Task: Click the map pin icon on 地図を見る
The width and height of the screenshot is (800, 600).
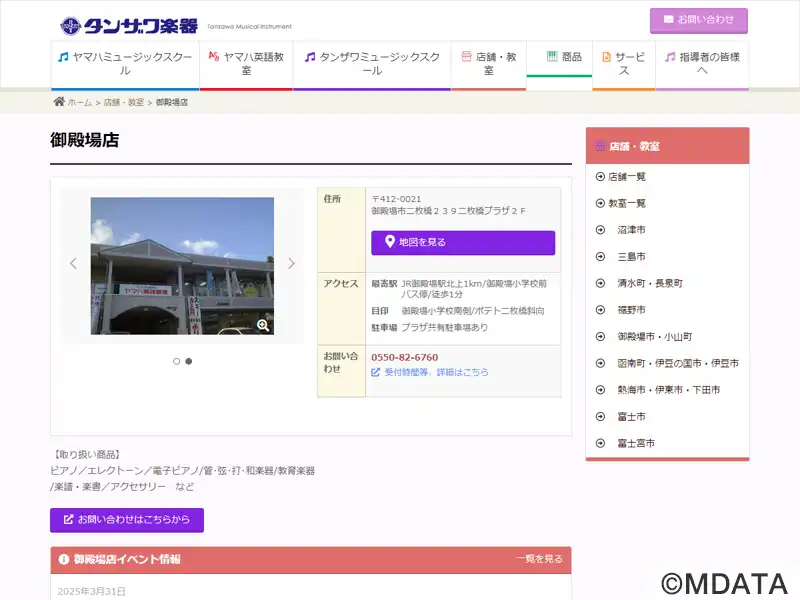Action: click(390, 241)
